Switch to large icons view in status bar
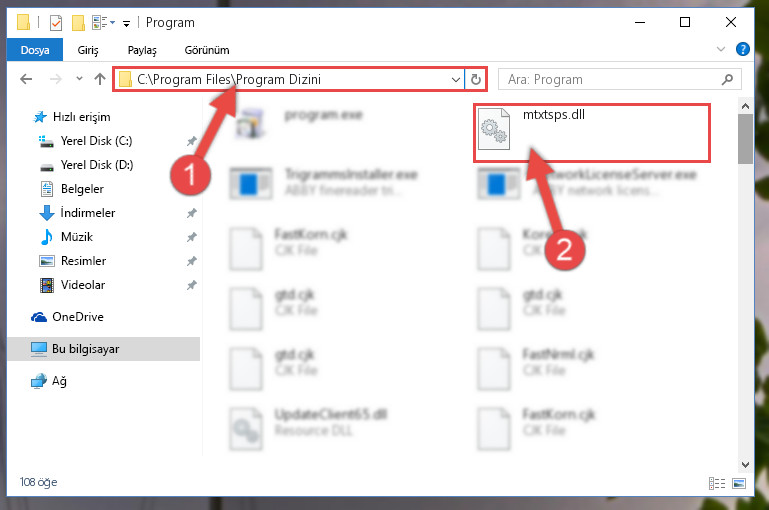The height and width of the screenshot is (510, 769). (739, 484)
